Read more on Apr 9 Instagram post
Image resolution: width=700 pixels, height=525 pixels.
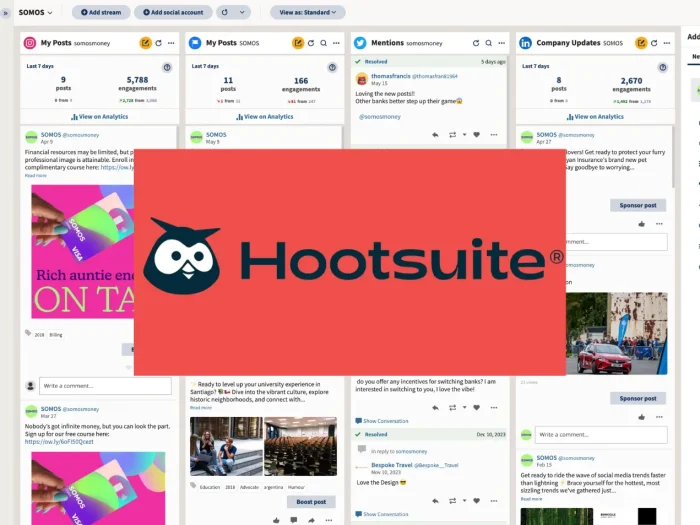(36, 175)
